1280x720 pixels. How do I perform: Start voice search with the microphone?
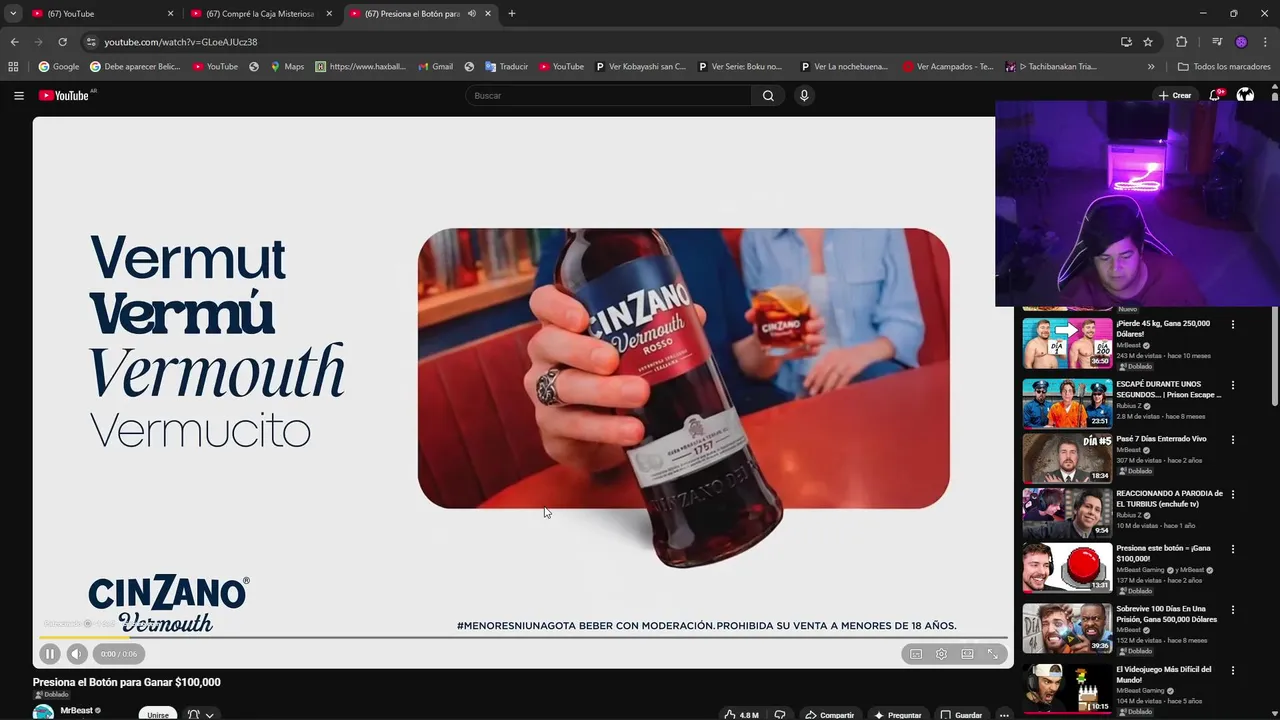coord(804,95)
